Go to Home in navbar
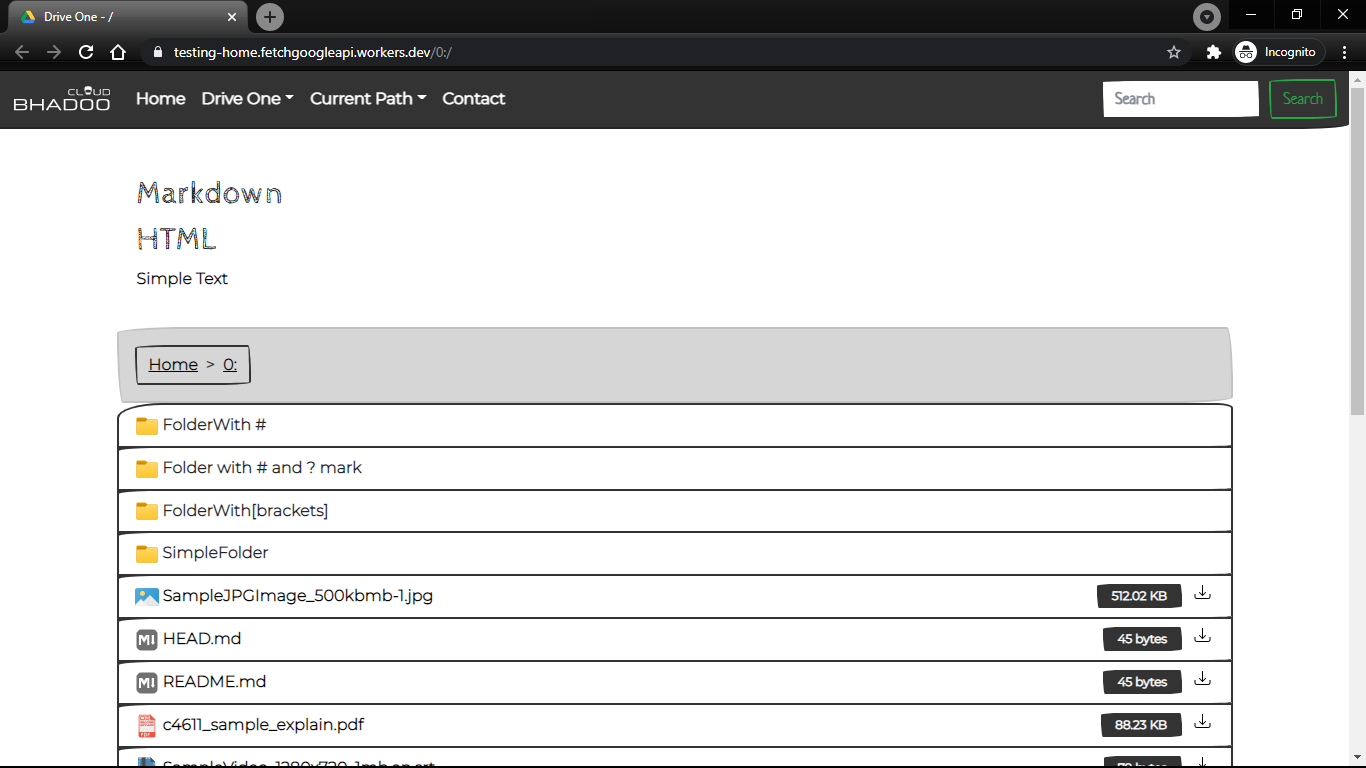 tap(161, 98)
